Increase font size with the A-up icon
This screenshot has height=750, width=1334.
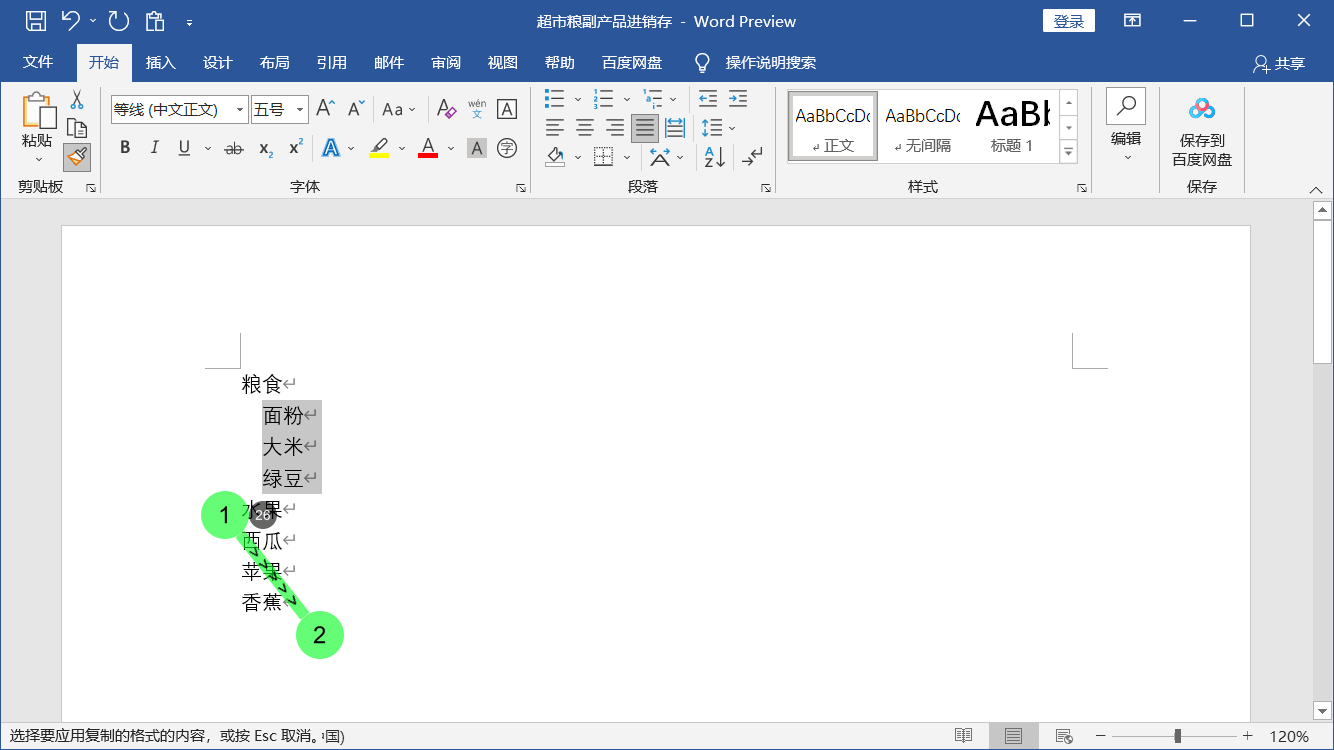325,109
